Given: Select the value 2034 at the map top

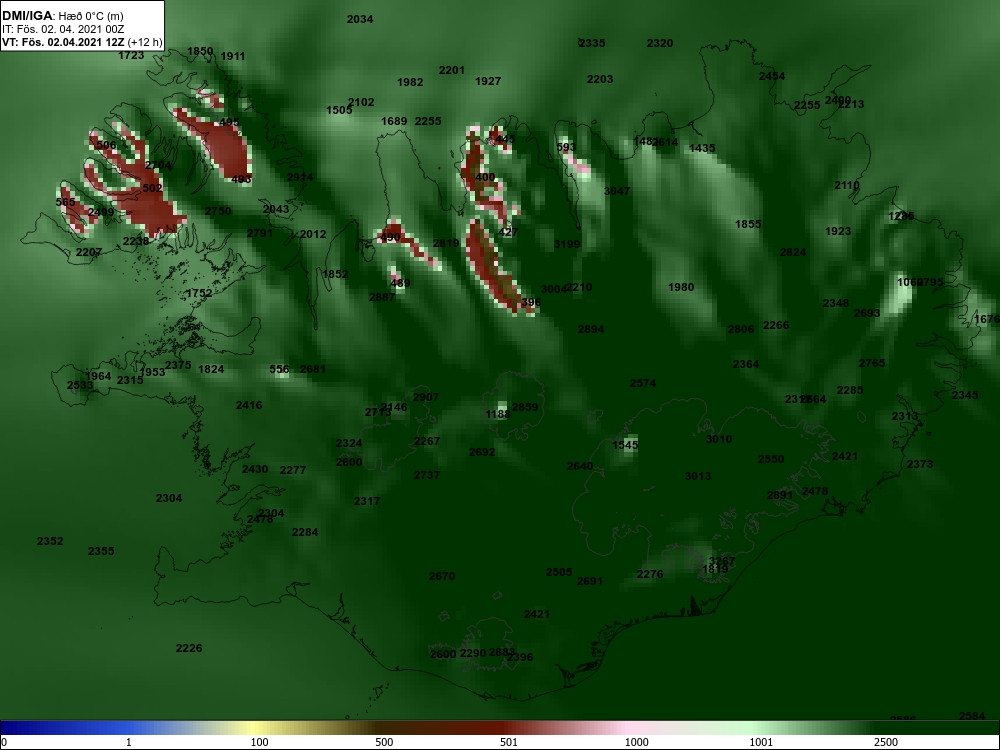Looking at the screenshot, I should pos(360,19).
